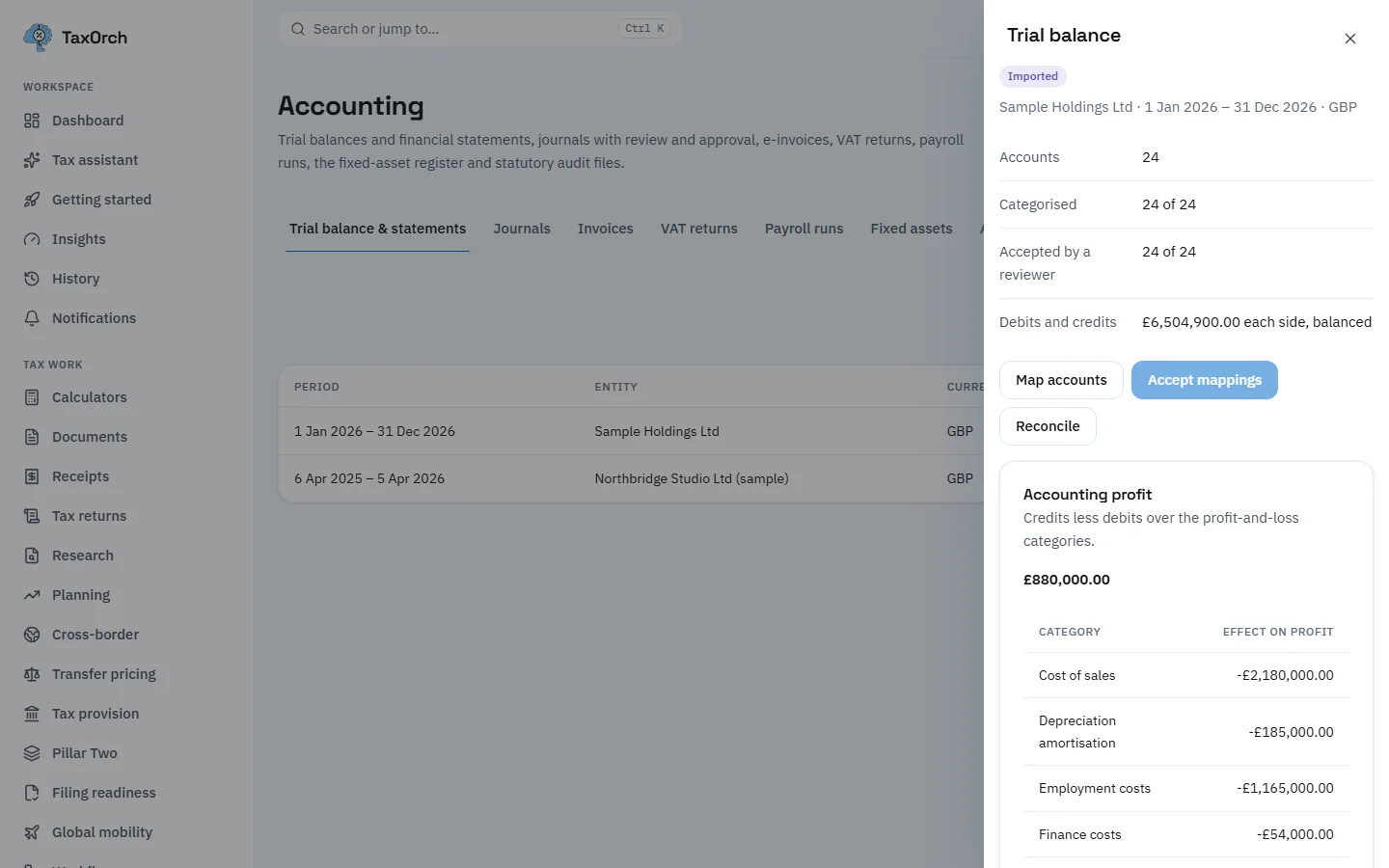Click the Accept mappings button
This screenshot has height=868, width=1389.
click(x=1205, y=380)
